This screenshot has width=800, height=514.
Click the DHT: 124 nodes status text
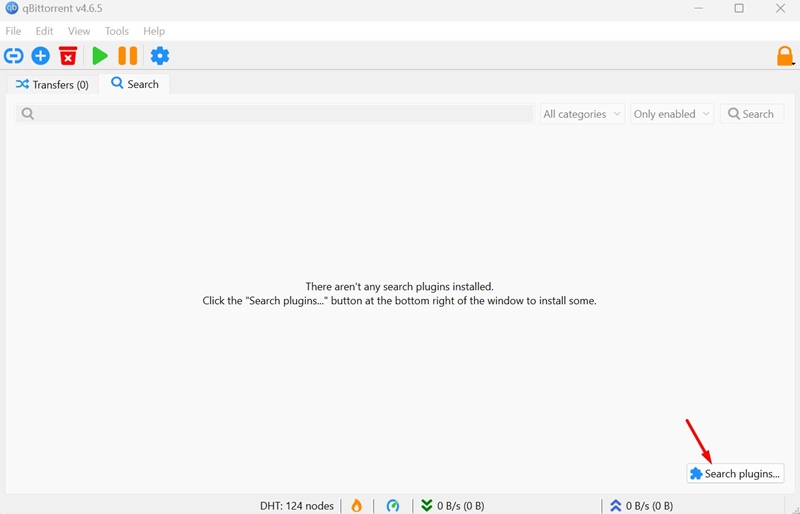296,506
